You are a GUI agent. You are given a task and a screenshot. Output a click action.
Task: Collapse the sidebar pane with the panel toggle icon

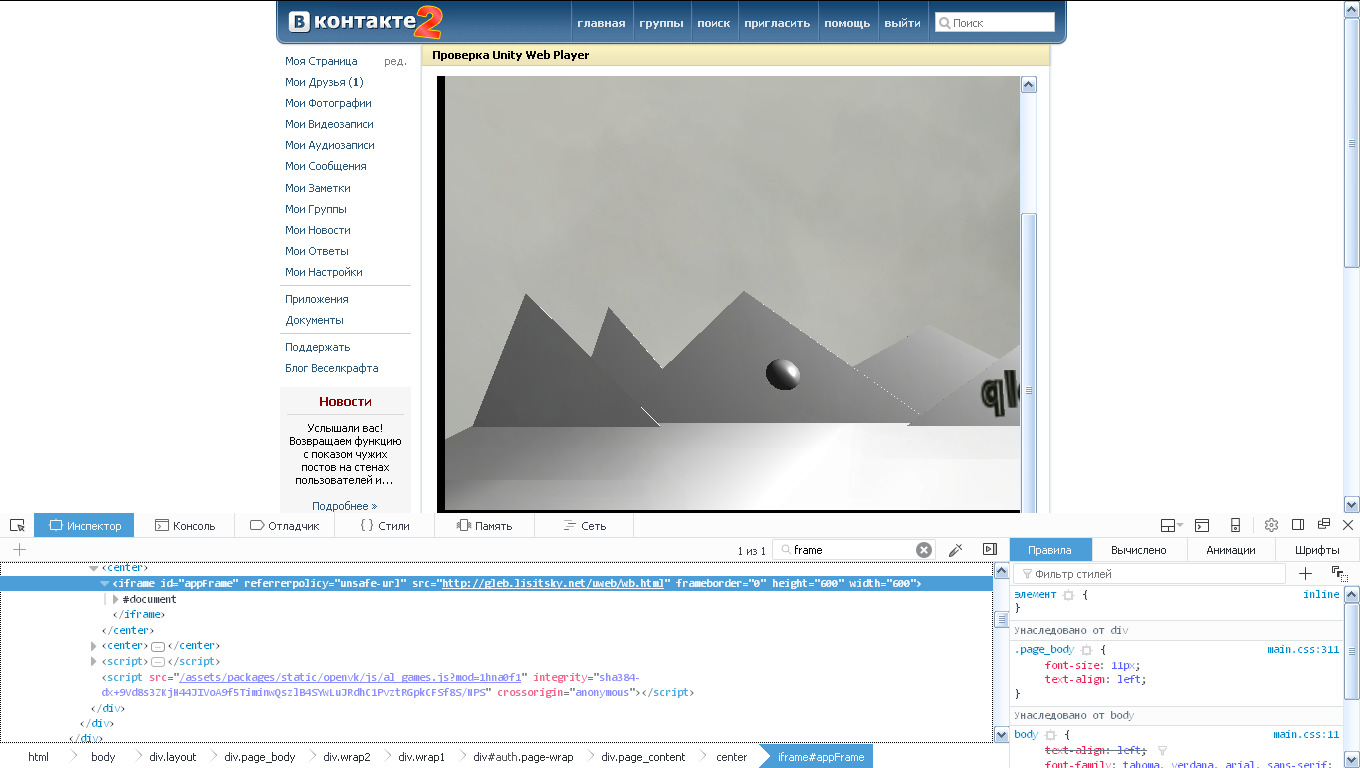pos(990,549)
